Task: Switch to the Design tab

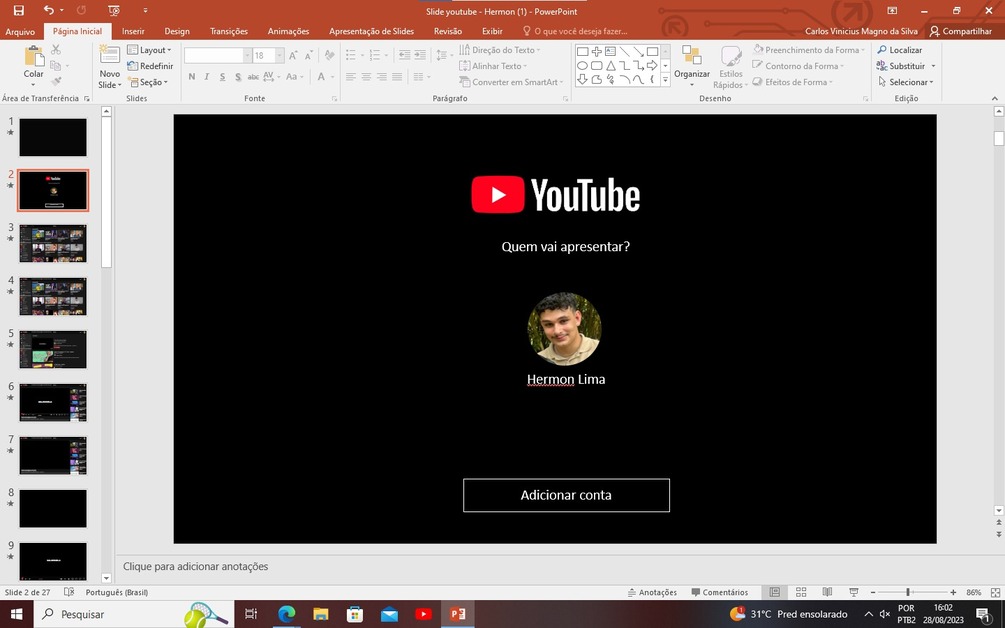Action: 177,31
